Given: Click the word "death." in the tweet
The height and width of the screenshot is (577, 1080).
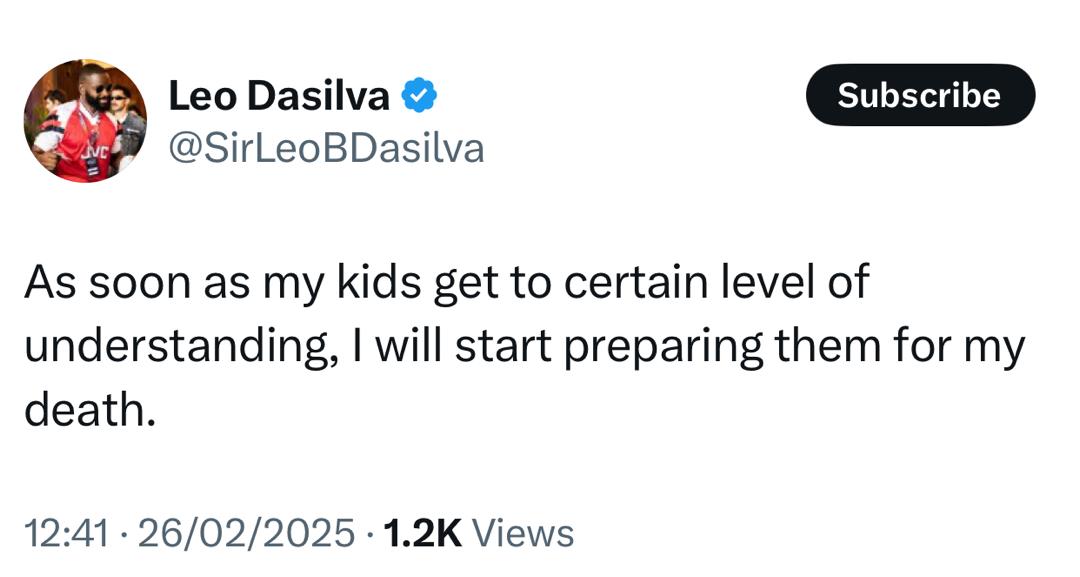Looking at the screenshot, I should pos(90,410).
